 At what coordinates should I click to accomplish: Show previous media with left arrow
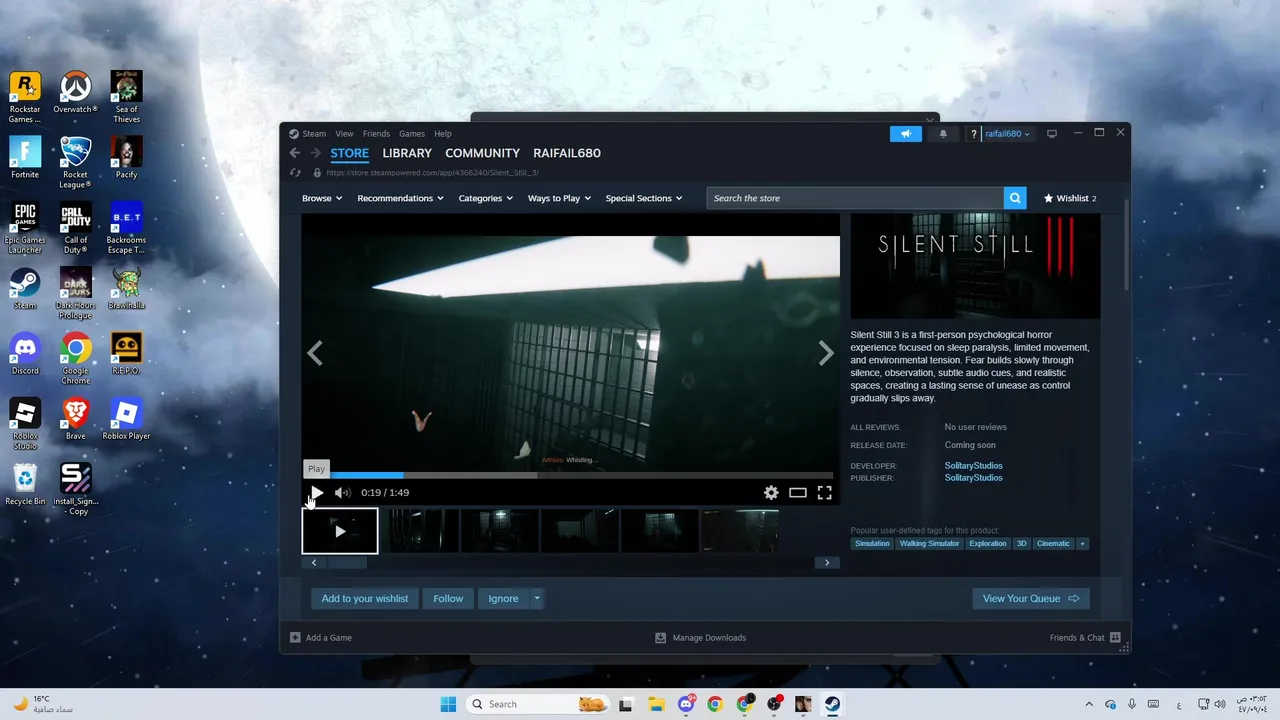pyautogui.click(x=315, y=353)
